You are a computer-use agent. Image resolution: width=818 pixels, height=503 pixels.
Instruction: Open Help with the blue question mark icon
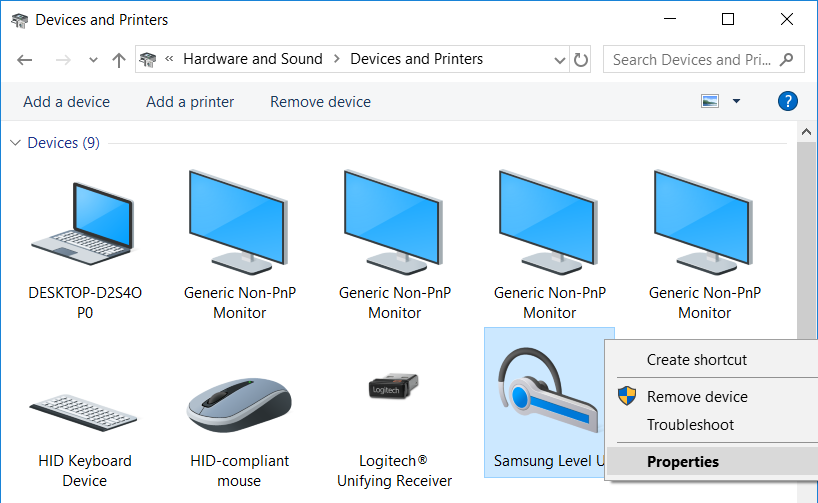click(787, 101)
